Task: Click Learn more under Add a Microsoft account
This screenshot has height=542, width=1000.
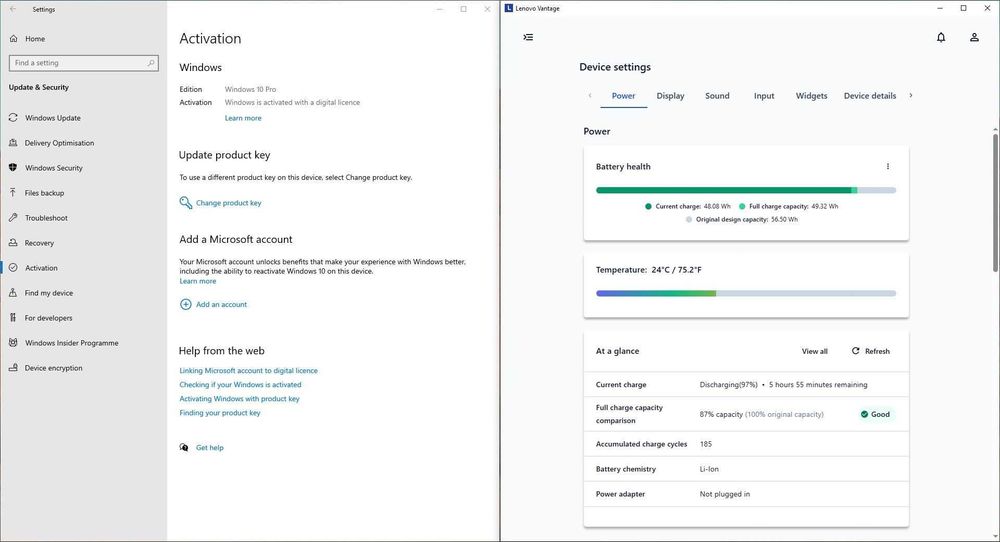Action: tap(198, 281)
